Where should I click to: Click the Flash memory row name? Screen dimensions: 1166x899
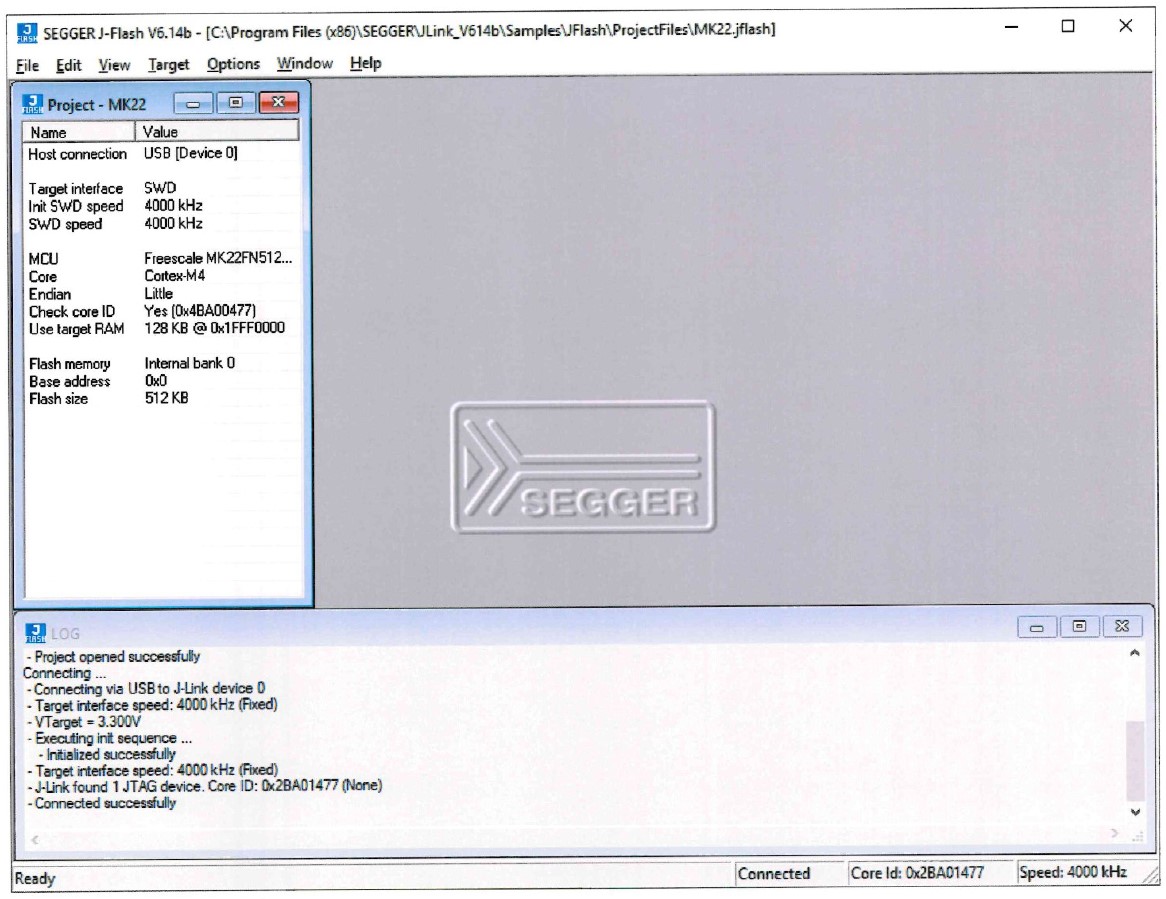(x=69, y=364)
